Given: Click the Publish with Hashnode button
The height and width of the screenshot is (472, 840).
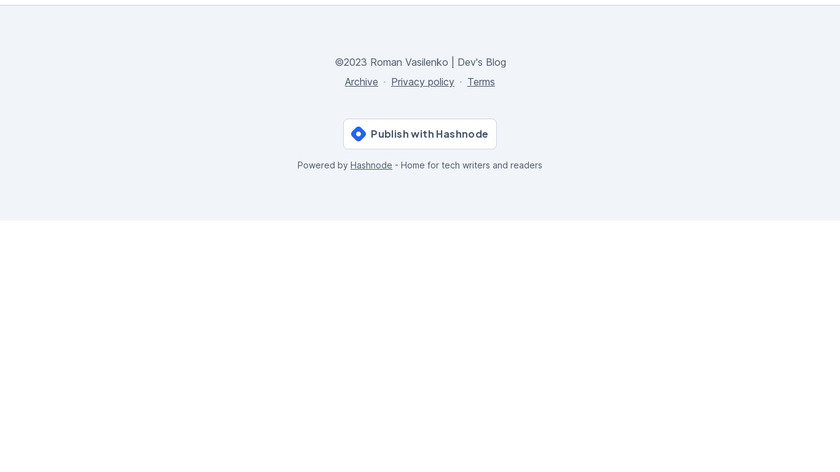Looking at the screenshot, I should pos(420,134).
